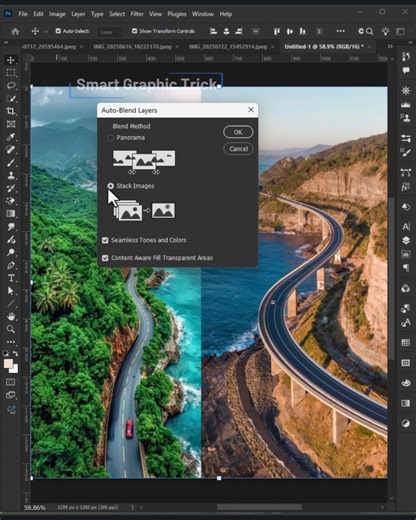Select the Frame tool
Viewport: 416px width, 520px height.
click(11, 124)
